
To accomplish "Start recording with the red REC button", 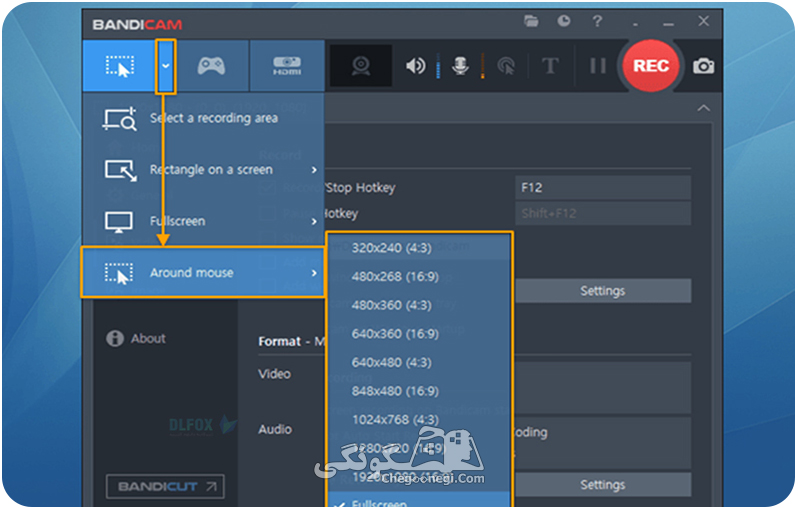I will [651, 66].
